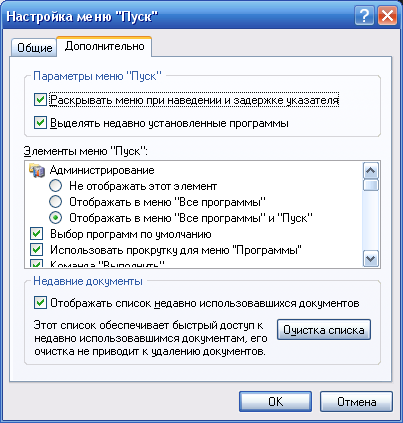This screenshot has height=423, width=403.
Task: Click scrollbar up arrow in elements list
Action: click(x=371, y=171)
